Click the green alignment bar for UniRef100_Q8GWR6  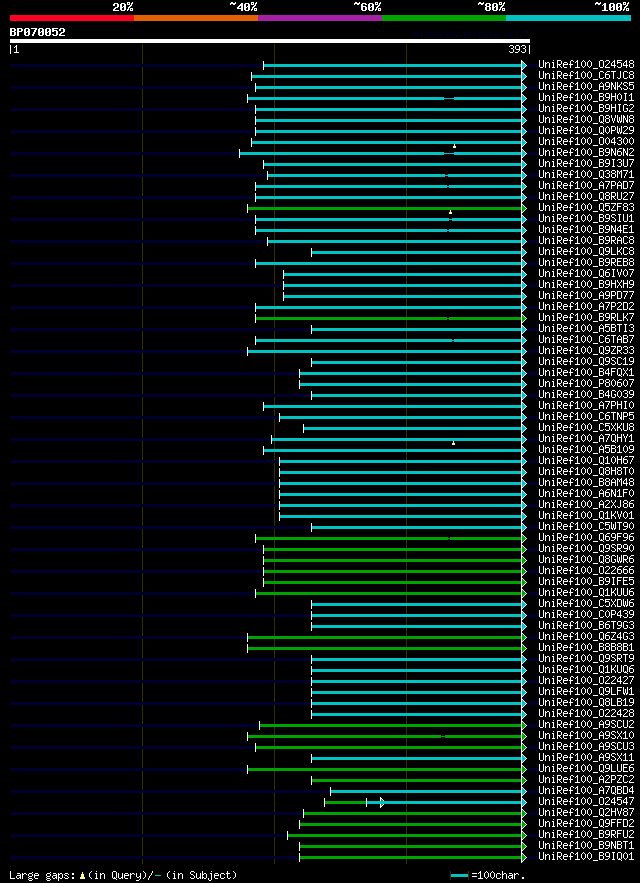(393, 560)
